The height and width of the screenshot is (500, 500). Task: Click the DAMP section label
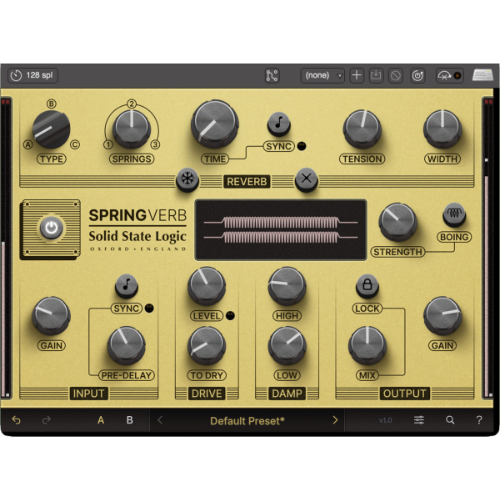(287, 393)
